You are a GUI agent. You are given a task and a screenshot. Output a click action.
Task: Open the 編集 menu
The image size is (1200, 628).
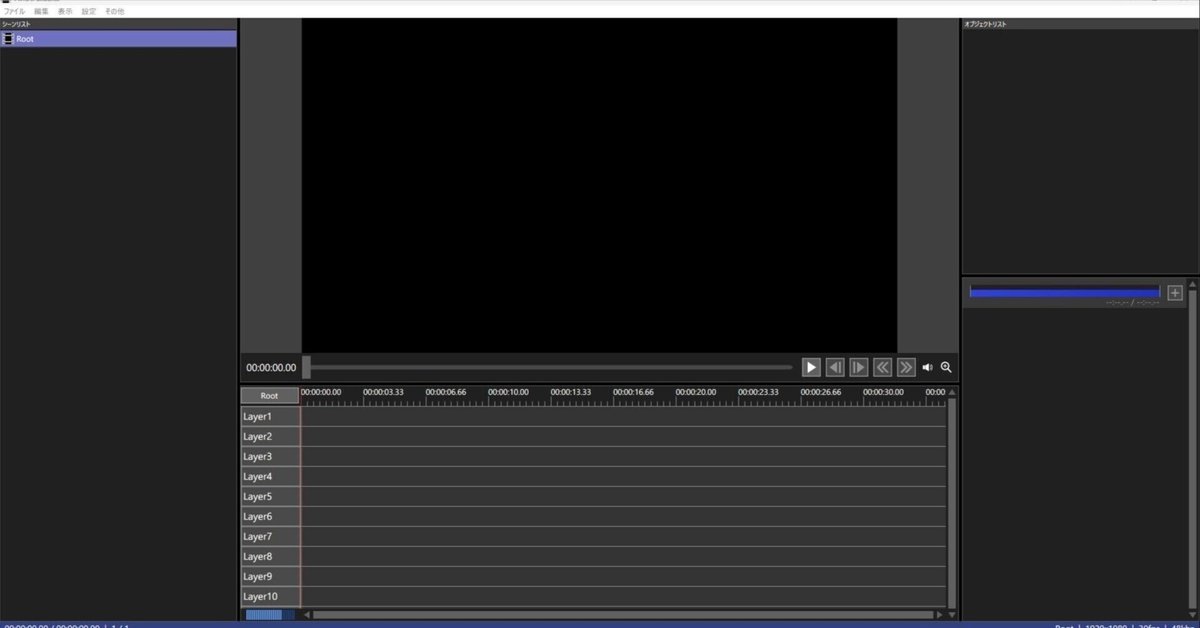tap(38, 11)
